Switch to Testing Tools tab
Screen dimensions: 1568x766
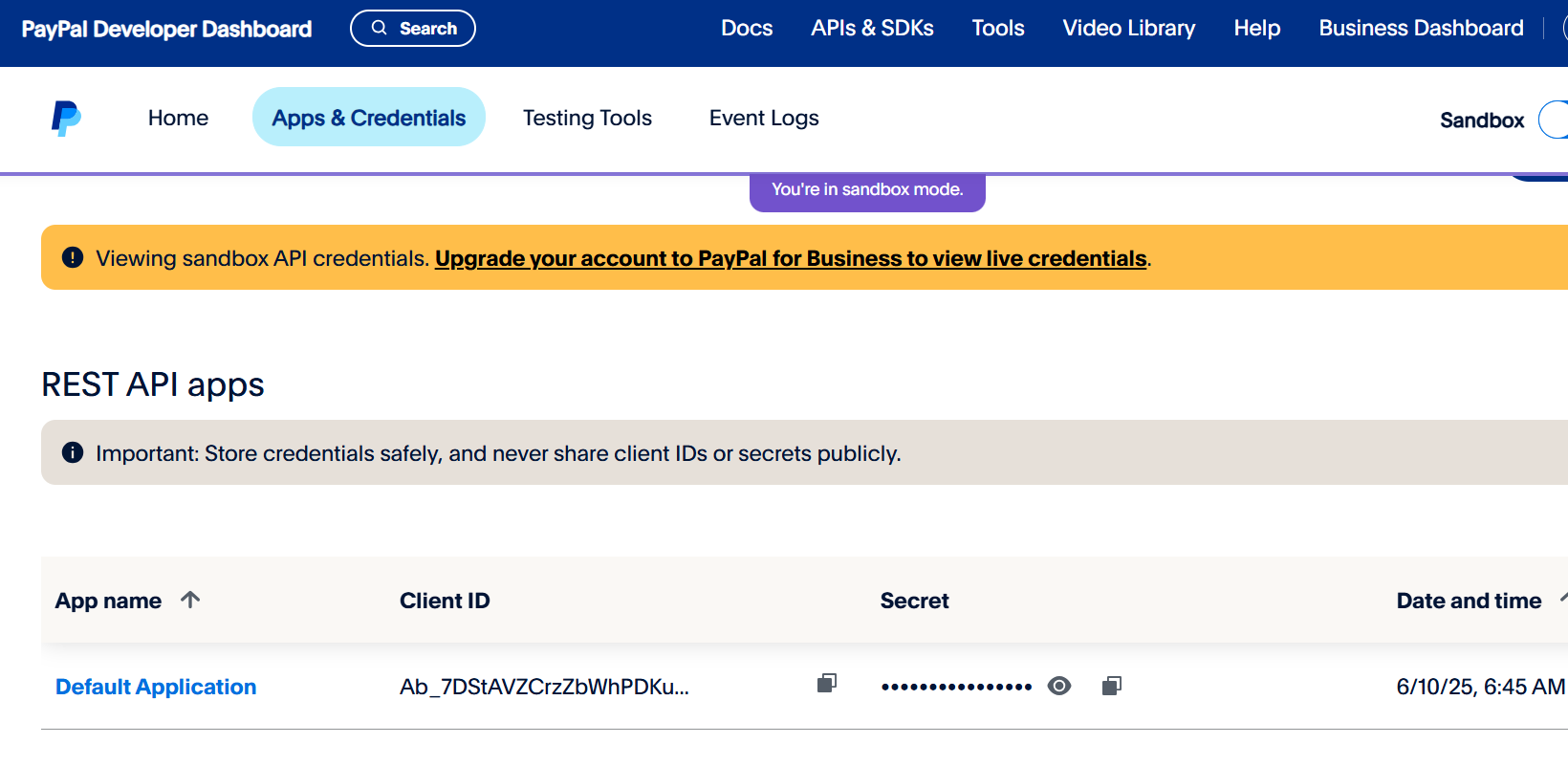tap(587, 118)
